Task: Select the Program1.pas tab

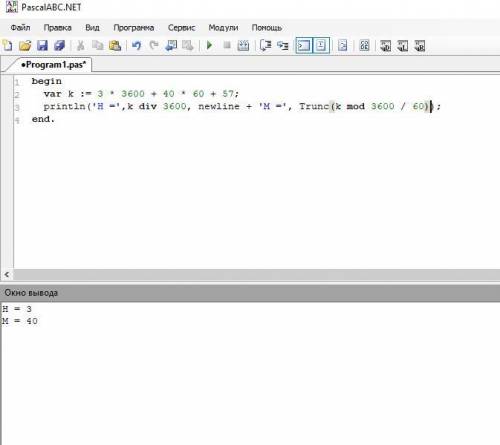Action: (x=53, y=65)
